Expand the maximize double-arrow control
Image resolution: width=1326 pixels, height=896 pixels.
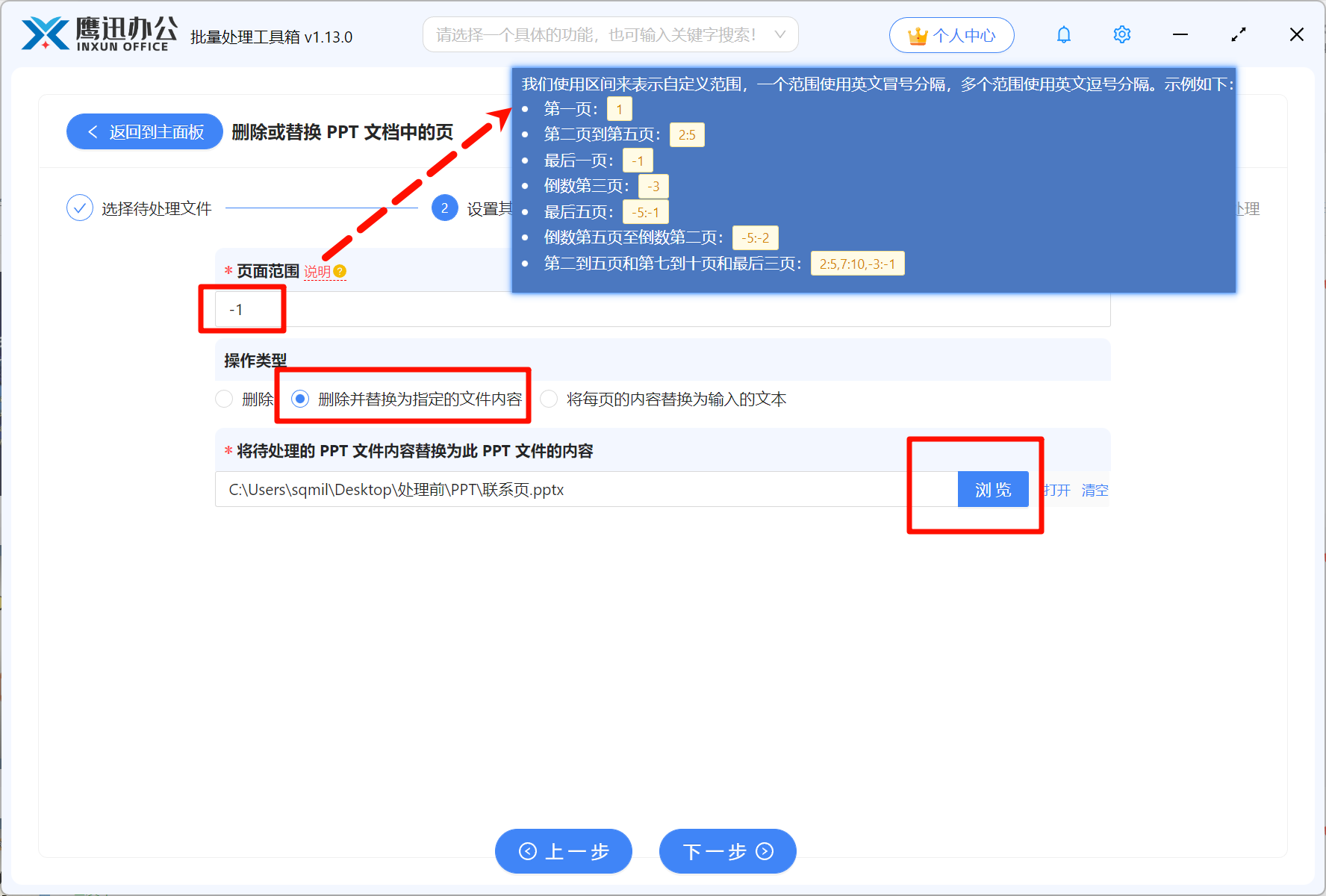(x=1238, y=34)
